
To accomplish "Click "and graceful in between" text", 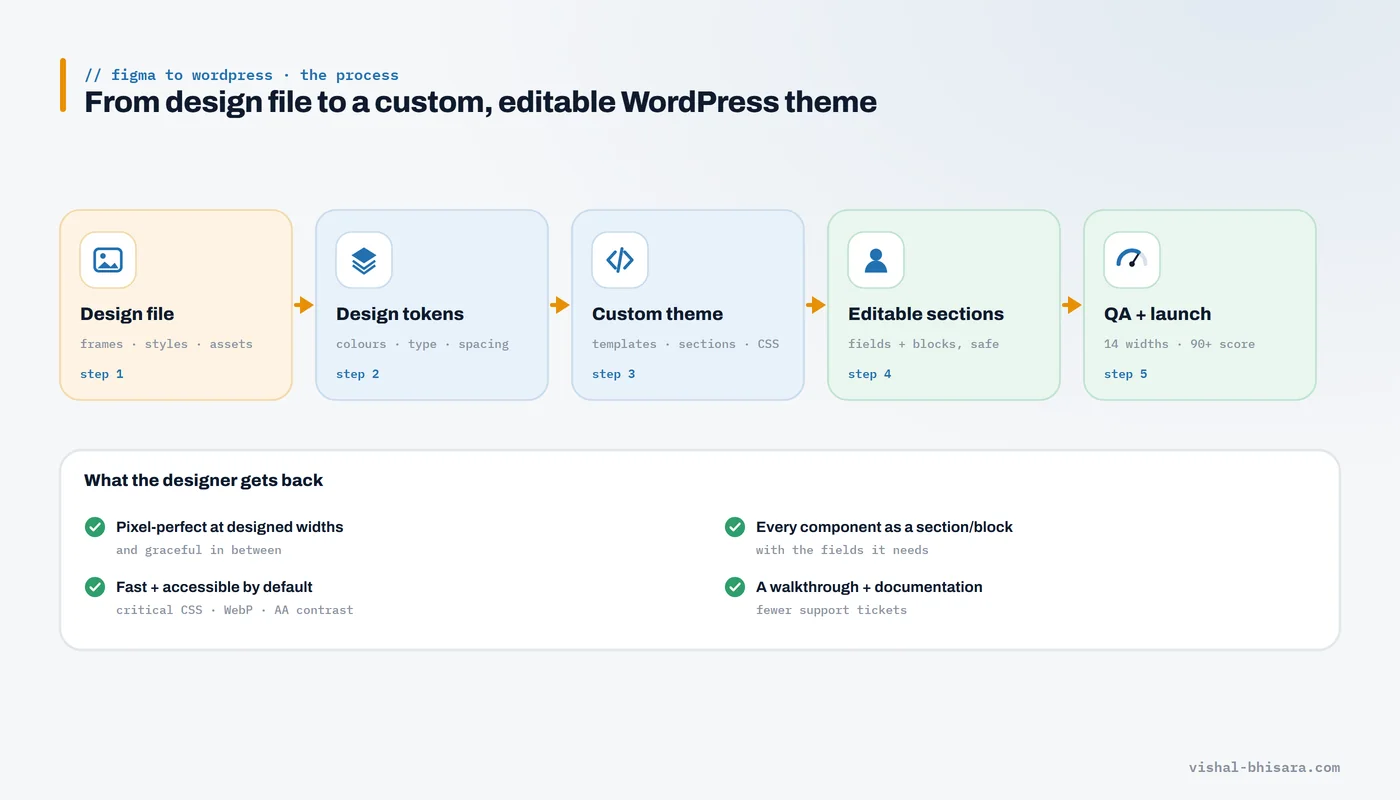I will coord(198,550).
